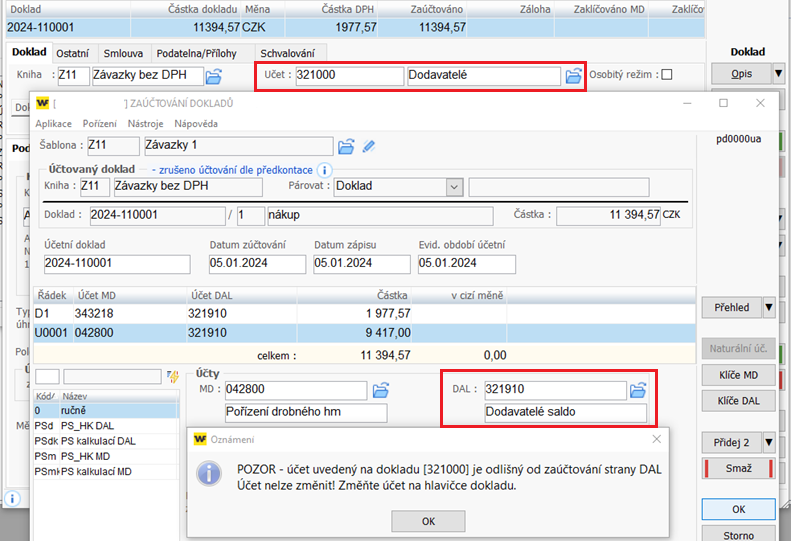Image resolution: width=791 pixels, height=541 pixels.
Task: Click the Datum zúčtování date field
Action: pyautogui.click(x=258, y=264)
